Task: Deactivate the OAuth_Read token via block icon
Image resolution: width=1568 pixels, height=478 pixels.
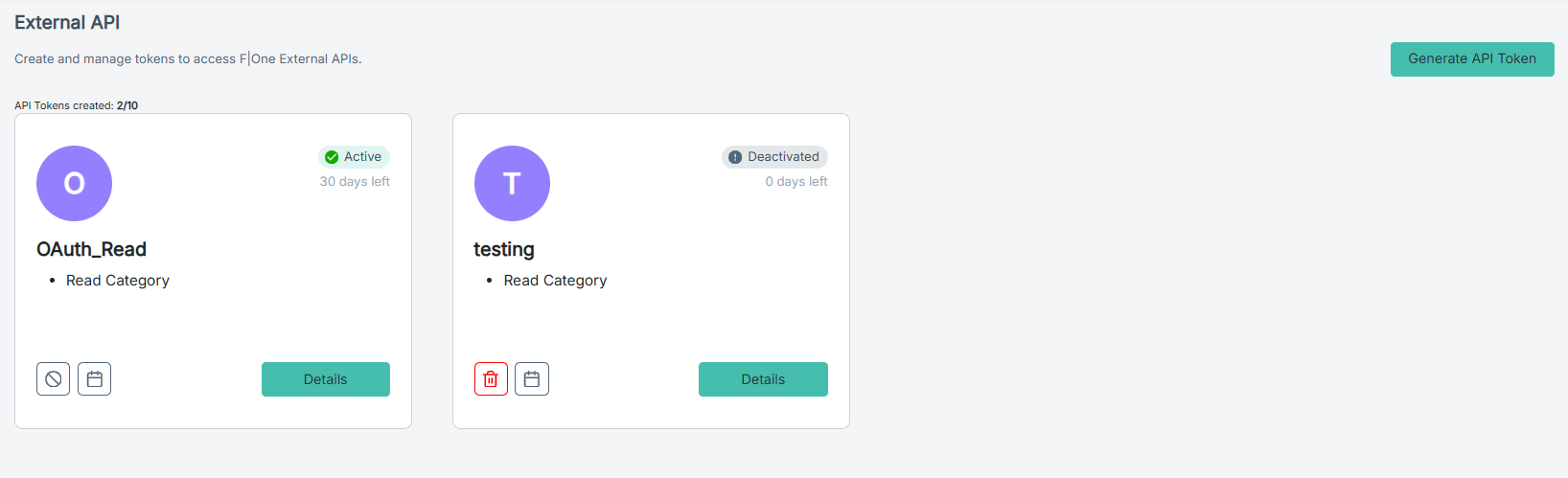Action: coord(54,379)
